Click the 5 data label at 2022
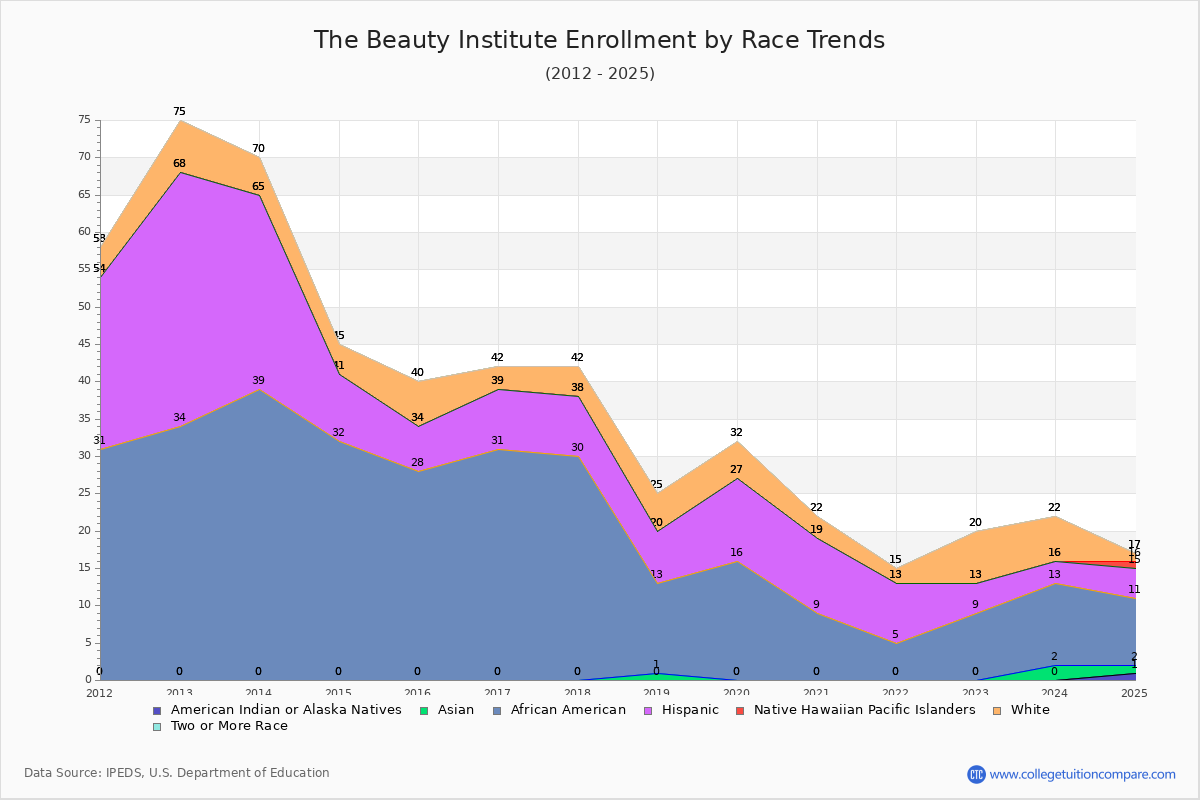 coord(895,635)
